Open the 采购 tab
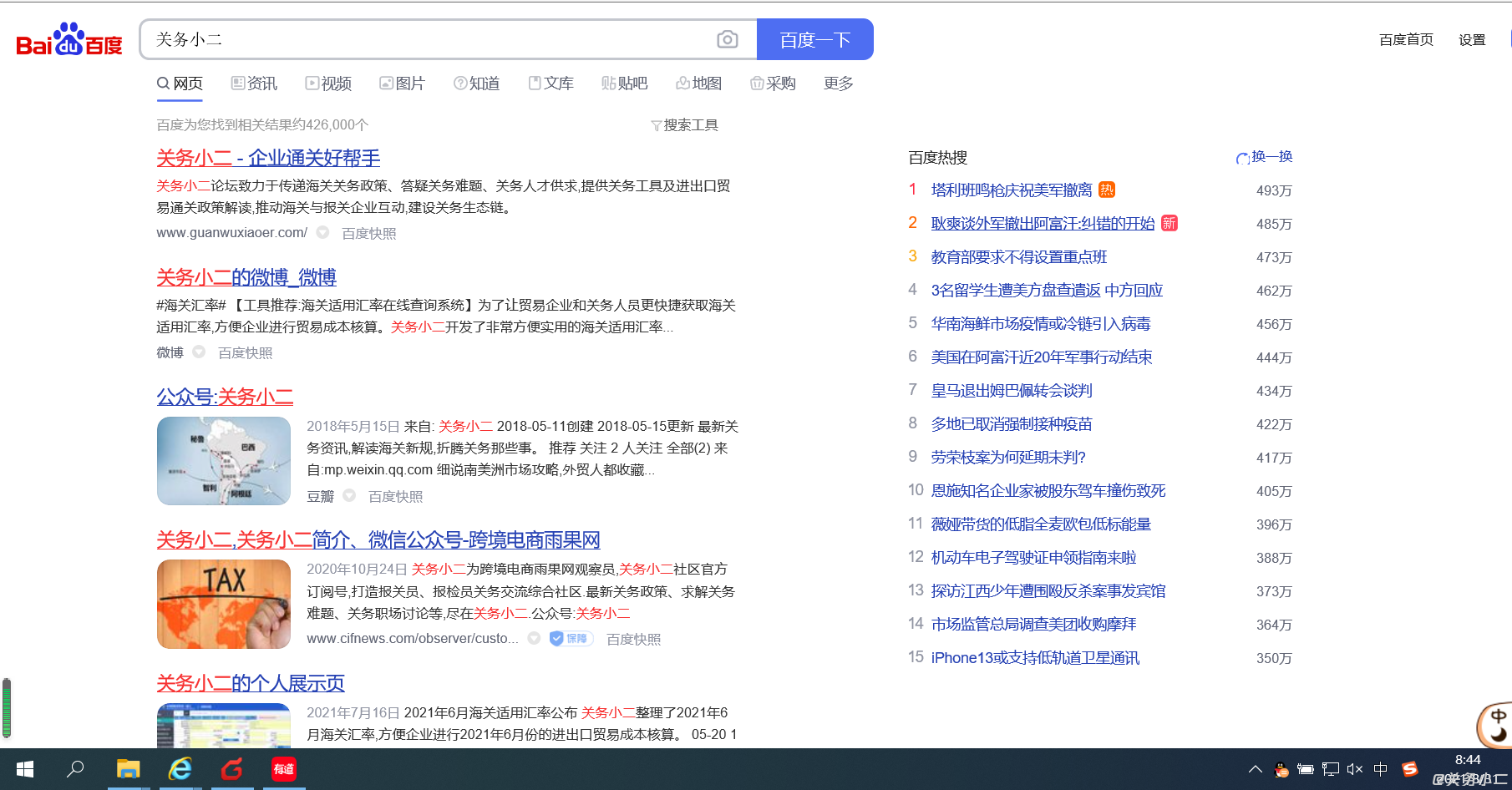1512x790 pixels. 773,84
